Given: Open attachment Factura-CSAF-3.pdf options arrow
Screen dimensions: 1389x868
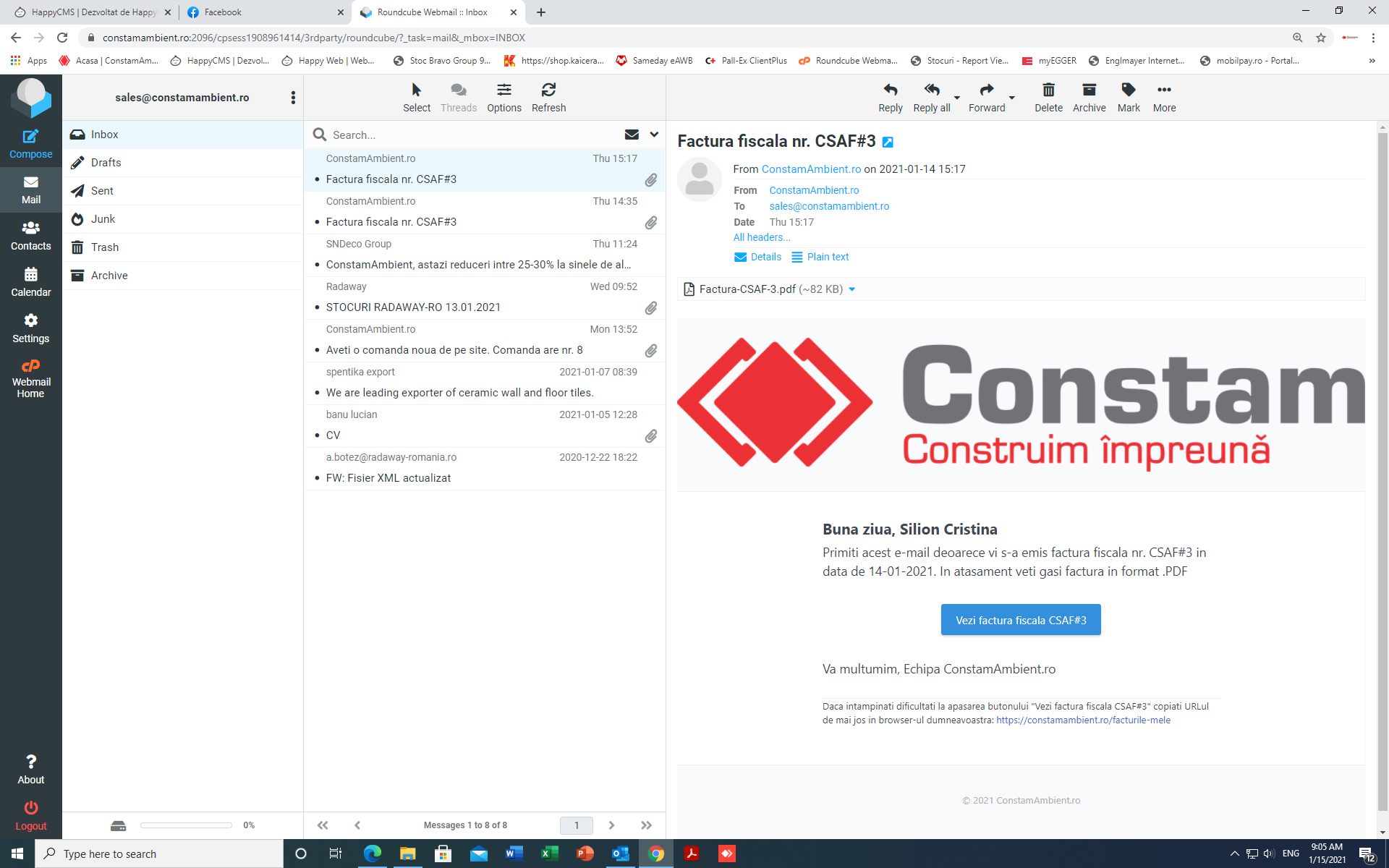Looking at the screenshot, I should pyautogui.click(x=852, y=289).
